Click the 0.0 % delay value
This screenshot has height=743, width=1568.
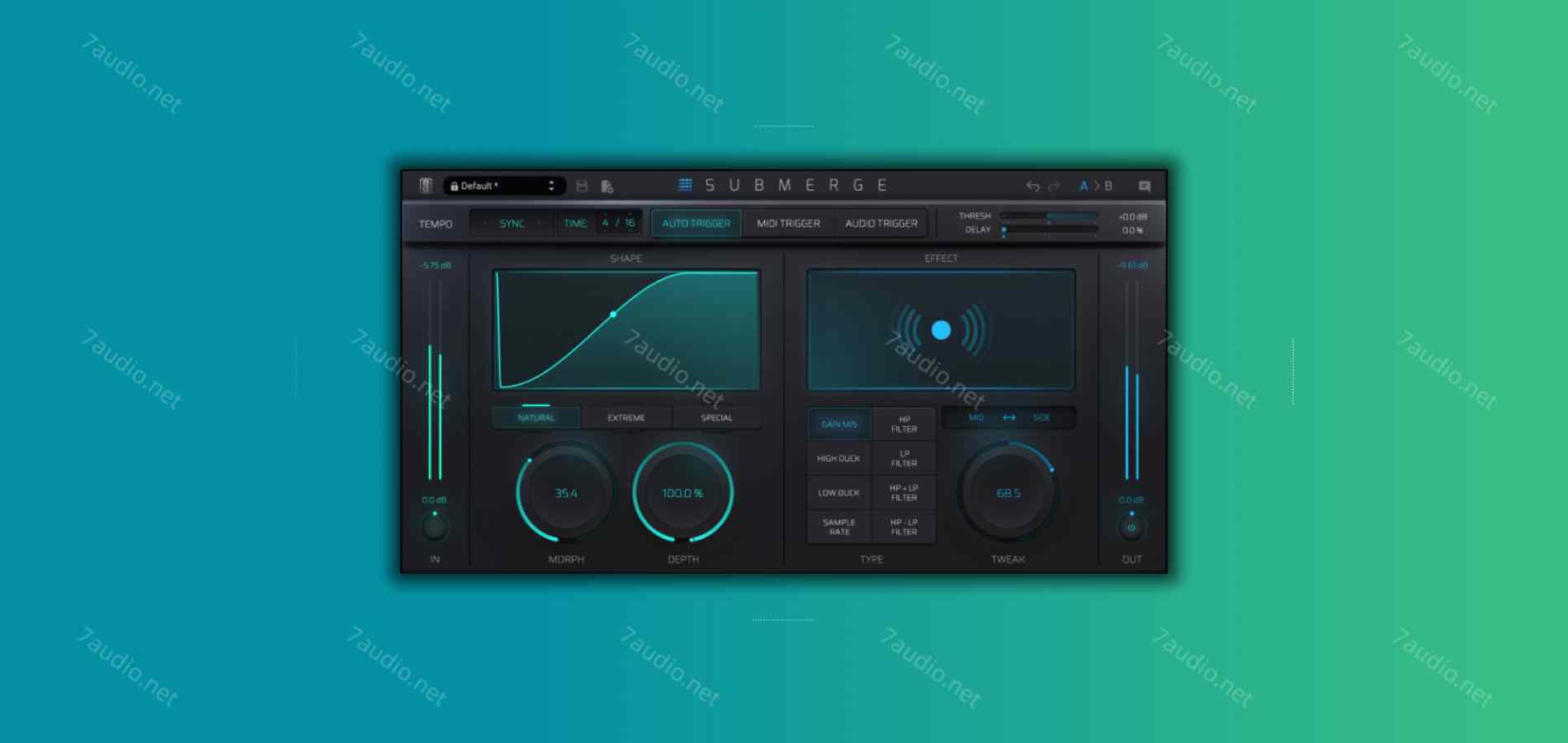tap(1132, 230)
